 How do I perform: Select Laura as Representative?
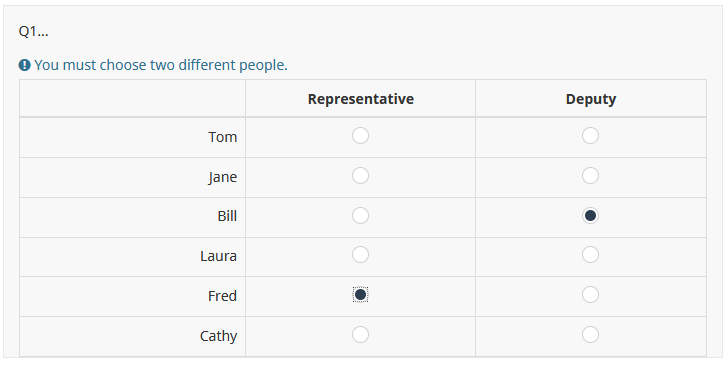click(360, 255)
